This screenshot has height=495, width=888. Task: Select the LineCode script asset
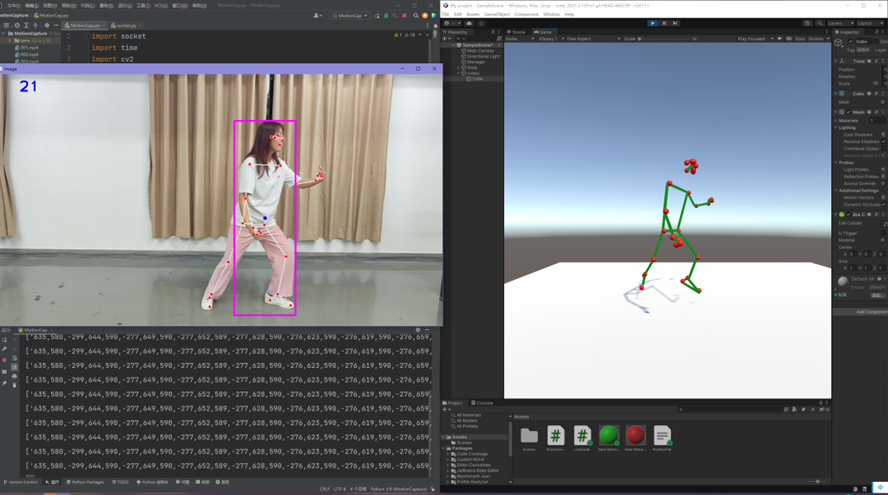click(x=582, y=435)
